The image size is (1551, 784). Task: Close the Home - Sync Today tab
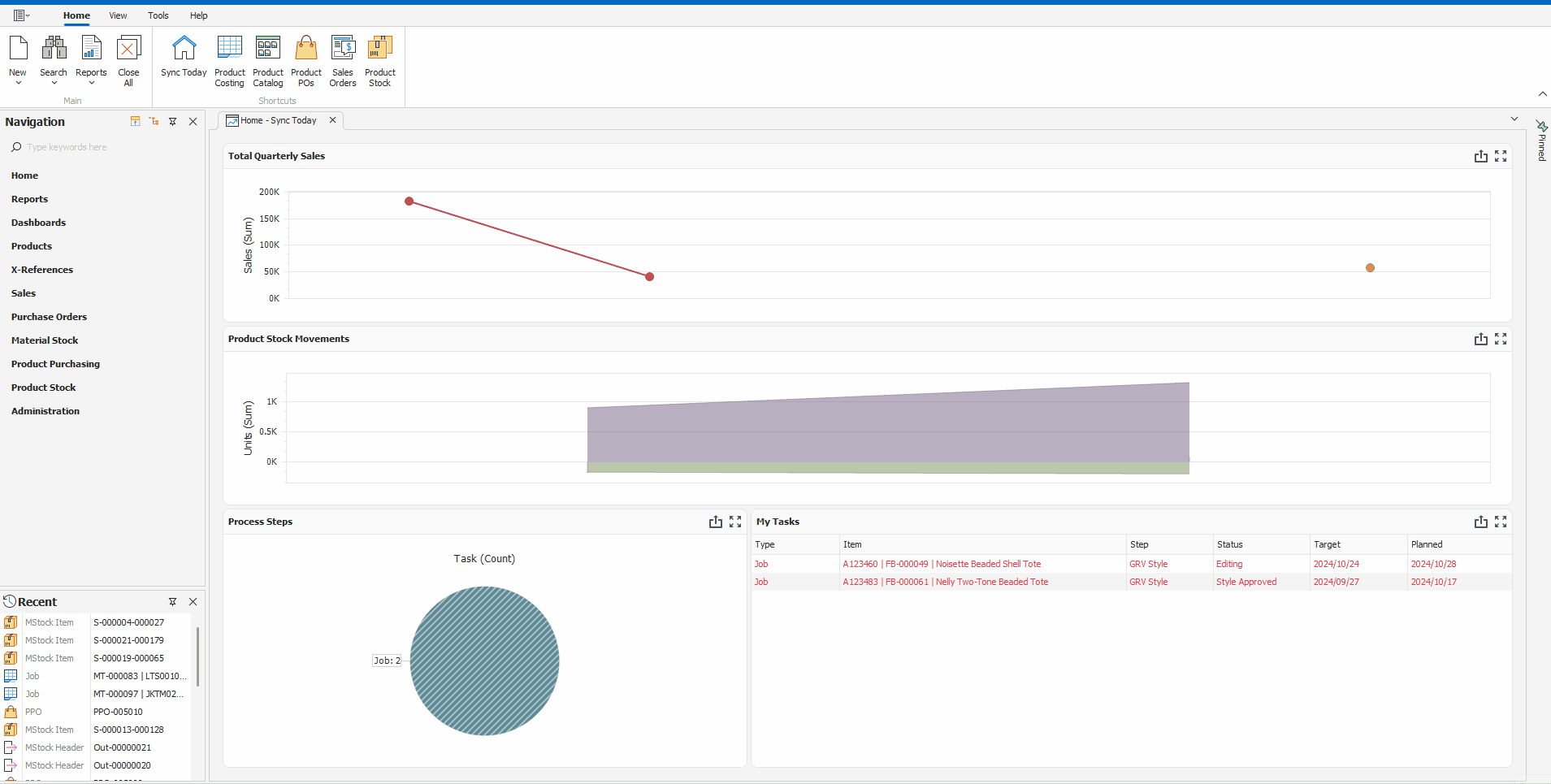click(x=332, y=120)
